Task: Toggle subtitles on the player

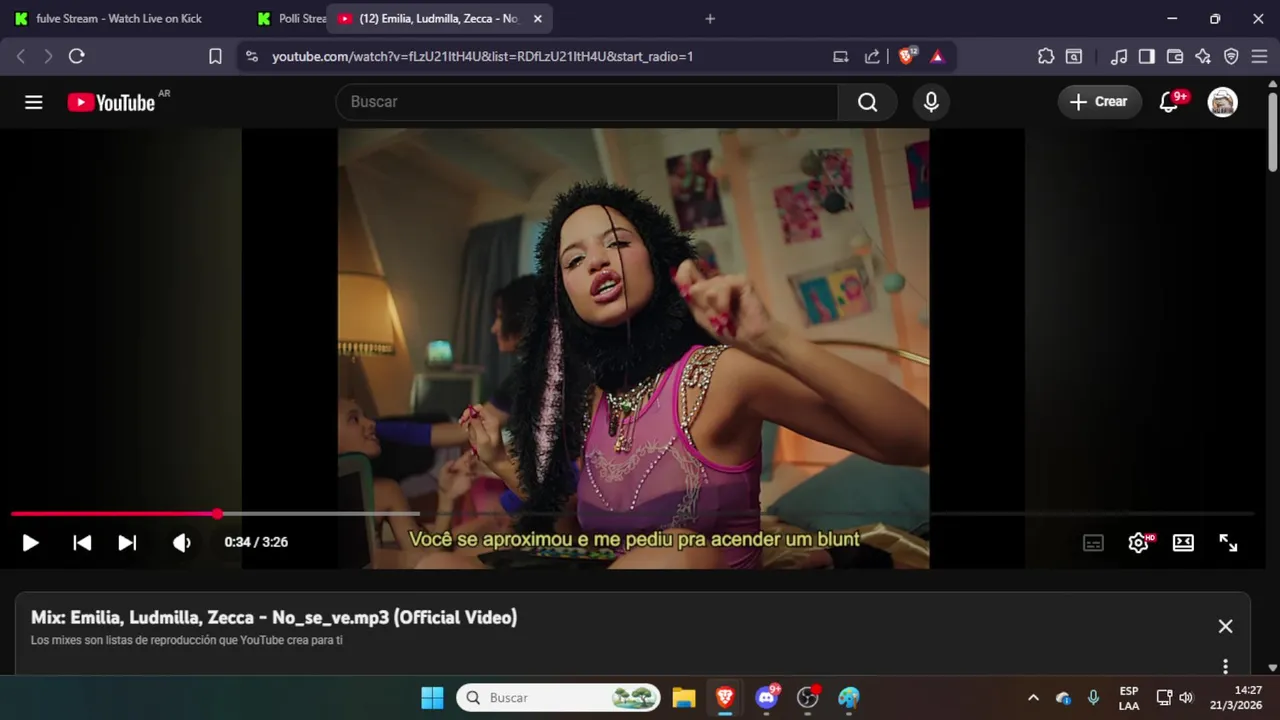Action: [1093, 543]
